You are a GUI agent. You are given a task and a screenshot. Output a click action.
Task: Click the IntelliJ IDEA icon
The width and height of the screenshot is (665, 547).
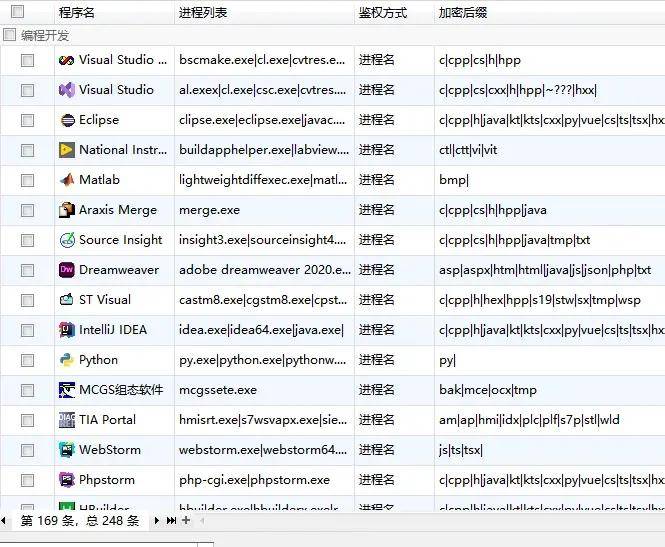pos(67,330)
